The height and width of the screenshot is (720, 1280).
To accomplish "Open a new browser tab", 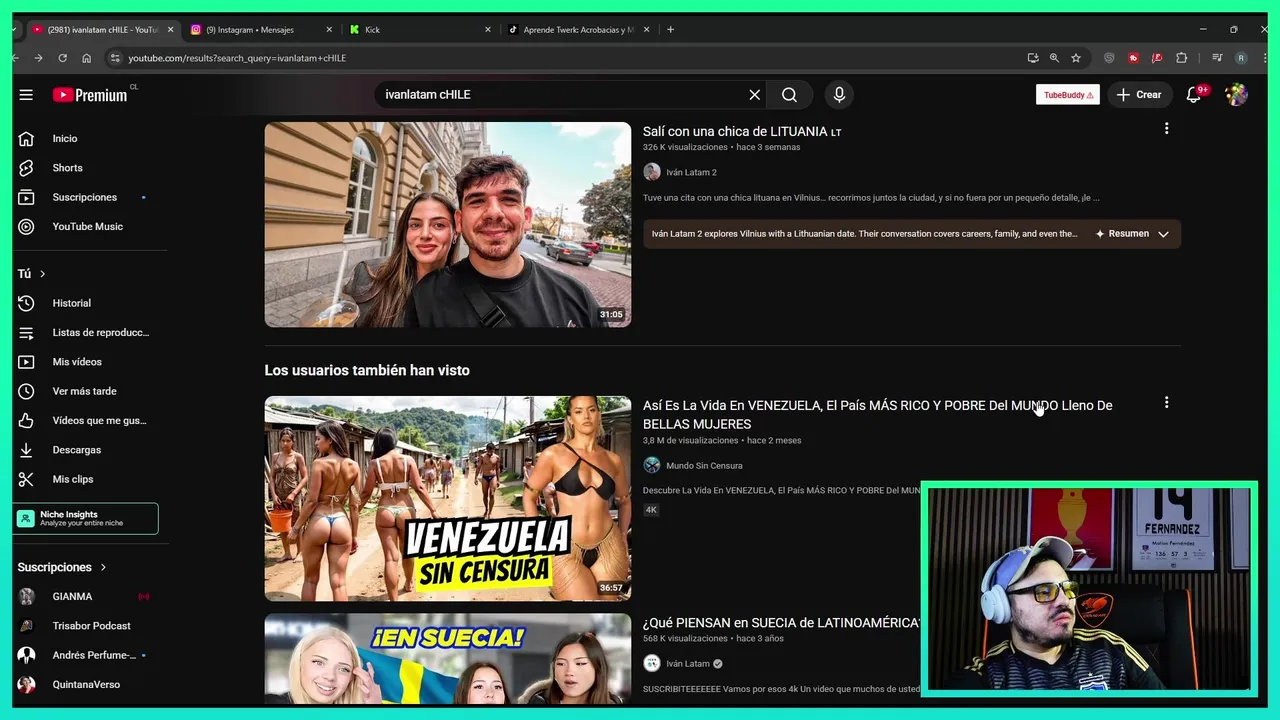I will 670,30.
